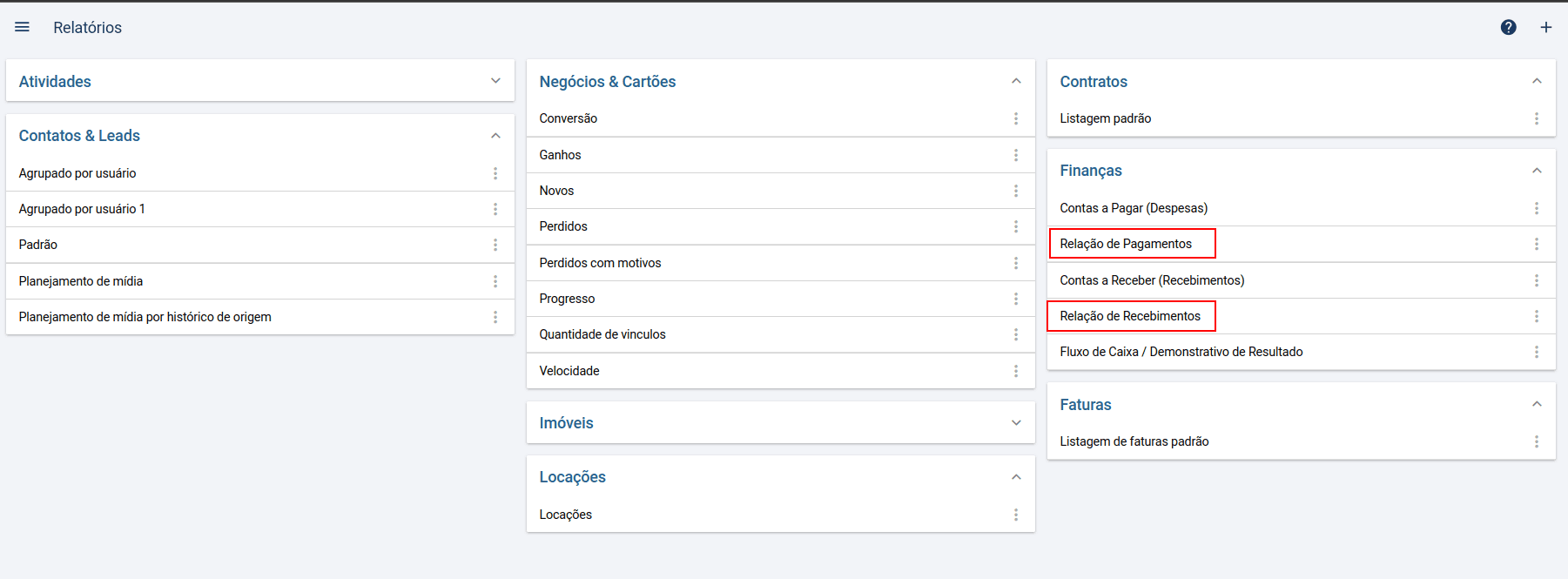Open the options menu for Conversão report
Viewport: 1568px width, 579px height.
click(x=1016, y=118)
